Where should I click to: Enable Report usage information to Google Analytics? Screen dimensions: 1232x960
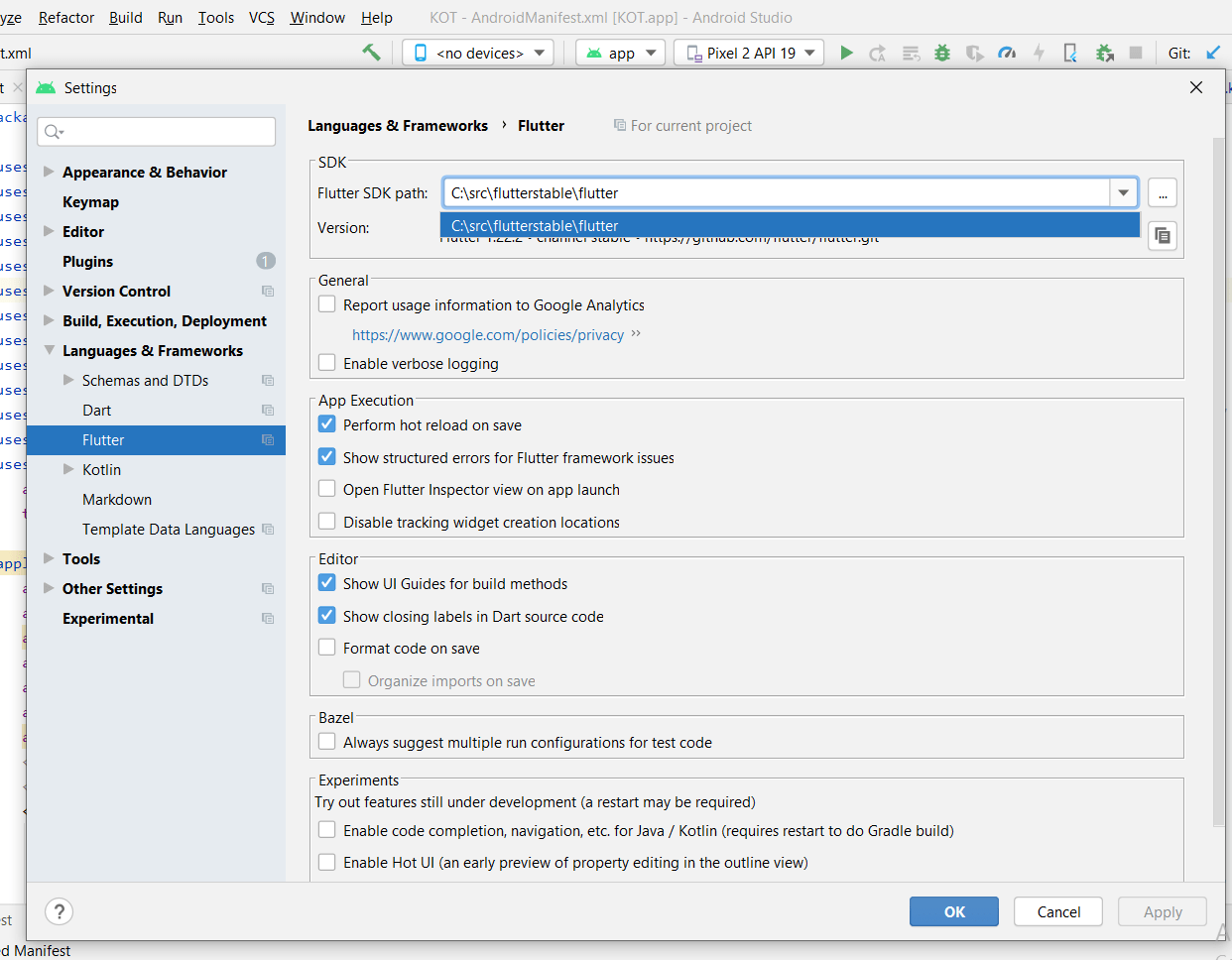[327, 304]
